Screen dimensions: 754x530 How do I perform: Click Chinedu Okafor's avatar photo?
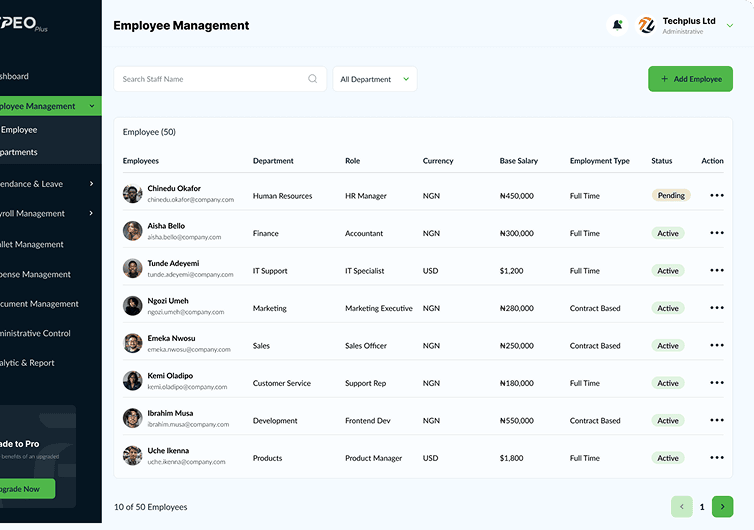click(x=133, y=193)
